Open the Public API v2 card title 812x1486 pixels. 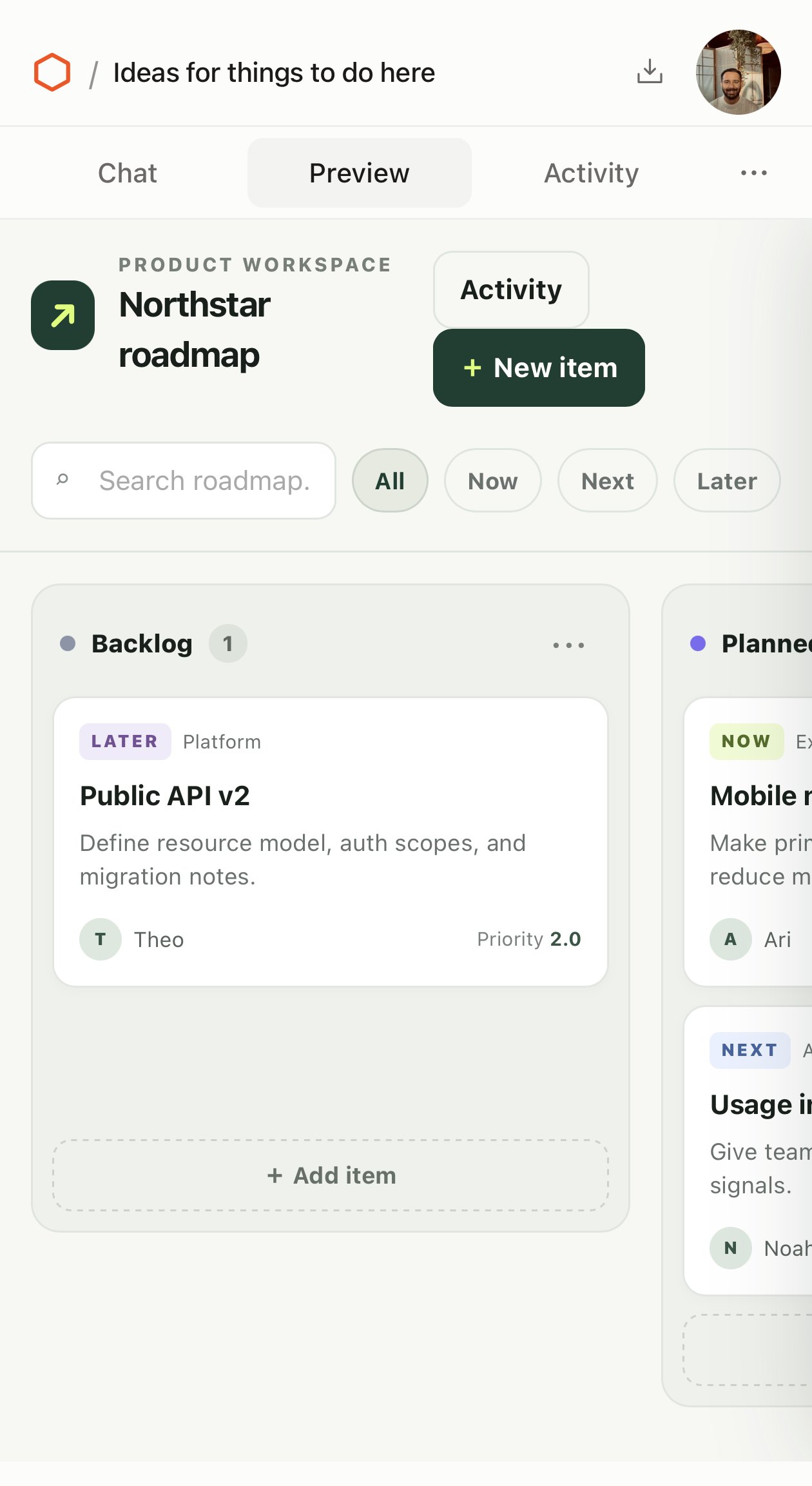165,796
